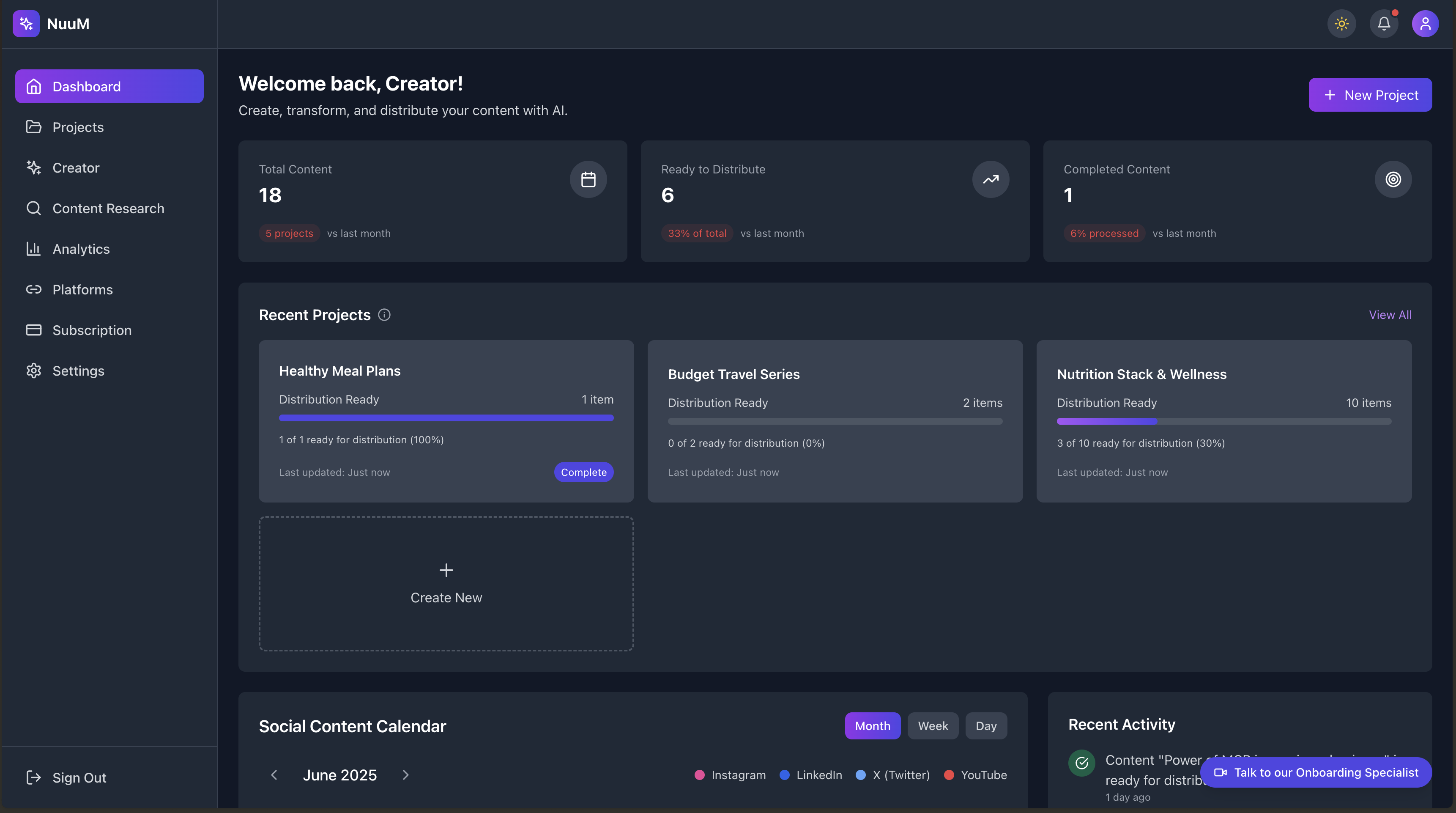The width and height of the screenshot is (1456, 813).
Task: Click the Create New project card
Action: [446, 583]
